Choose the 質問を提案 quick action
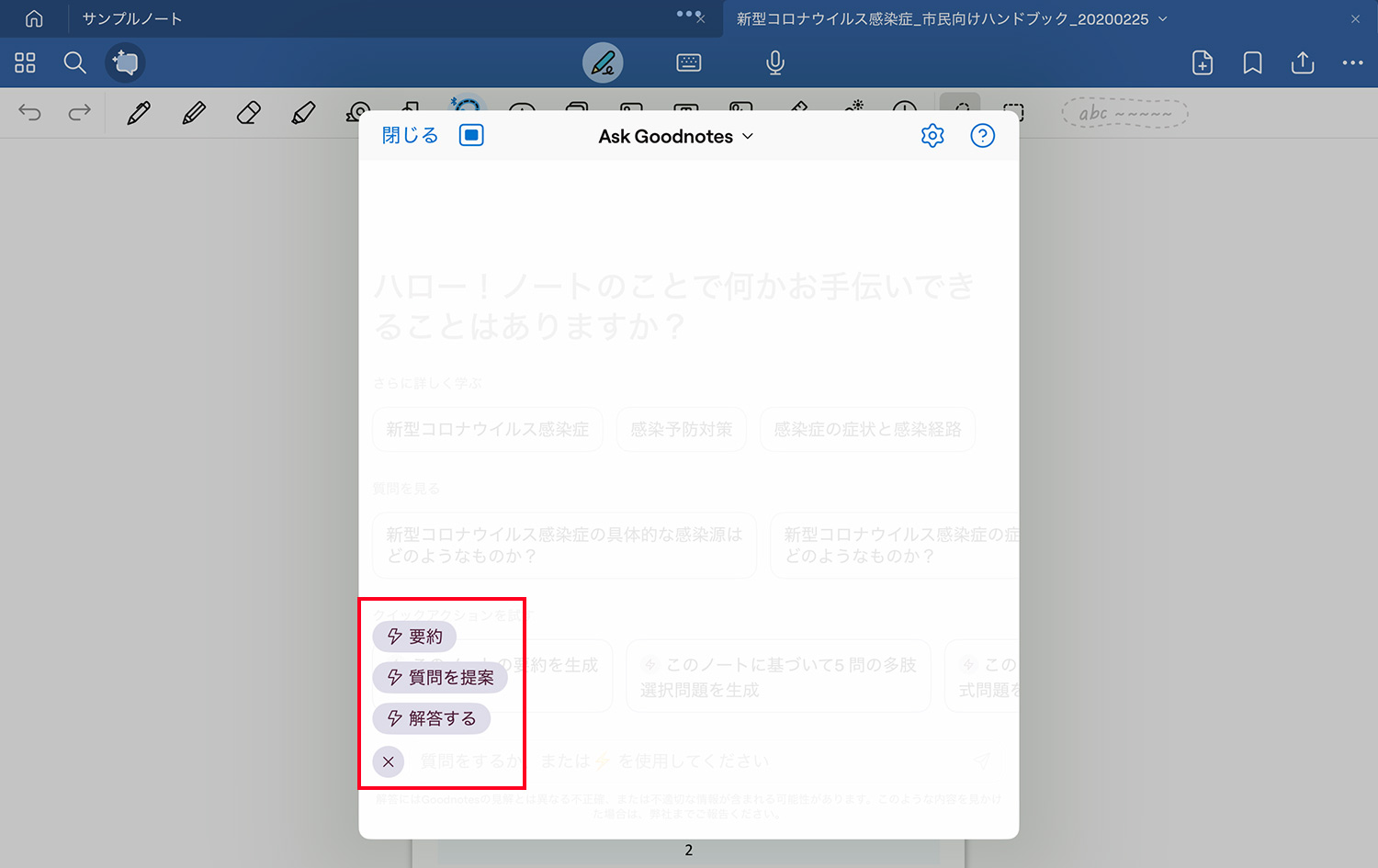The width and height of the screenshot is (1378, 868). pyautogui.click(x=440, y=677)
